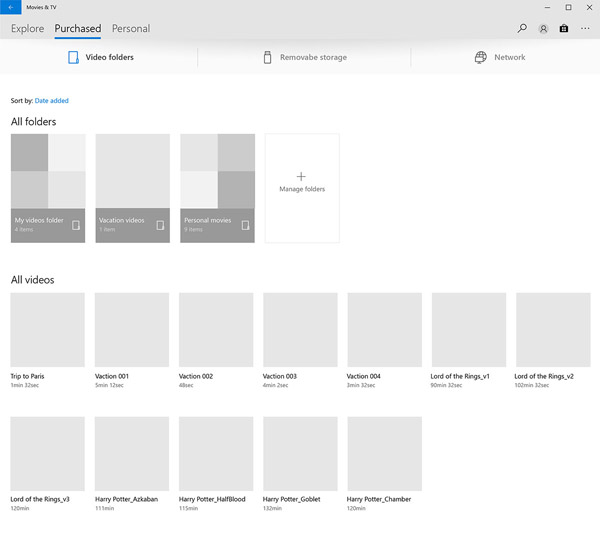The image size is (600, 545).
Task: Open the more options ellipsis menu
Action: (585, 28)
